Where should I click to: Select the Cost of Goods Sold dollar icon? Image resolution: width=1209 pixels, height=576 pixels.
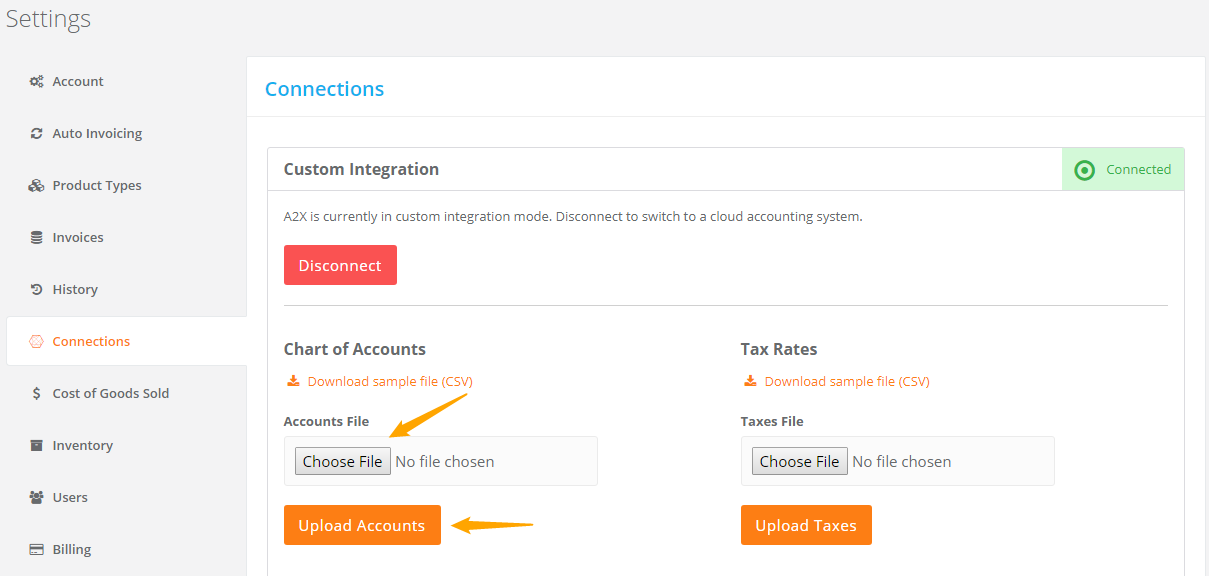pyautogui.click(x=36, y=393)
